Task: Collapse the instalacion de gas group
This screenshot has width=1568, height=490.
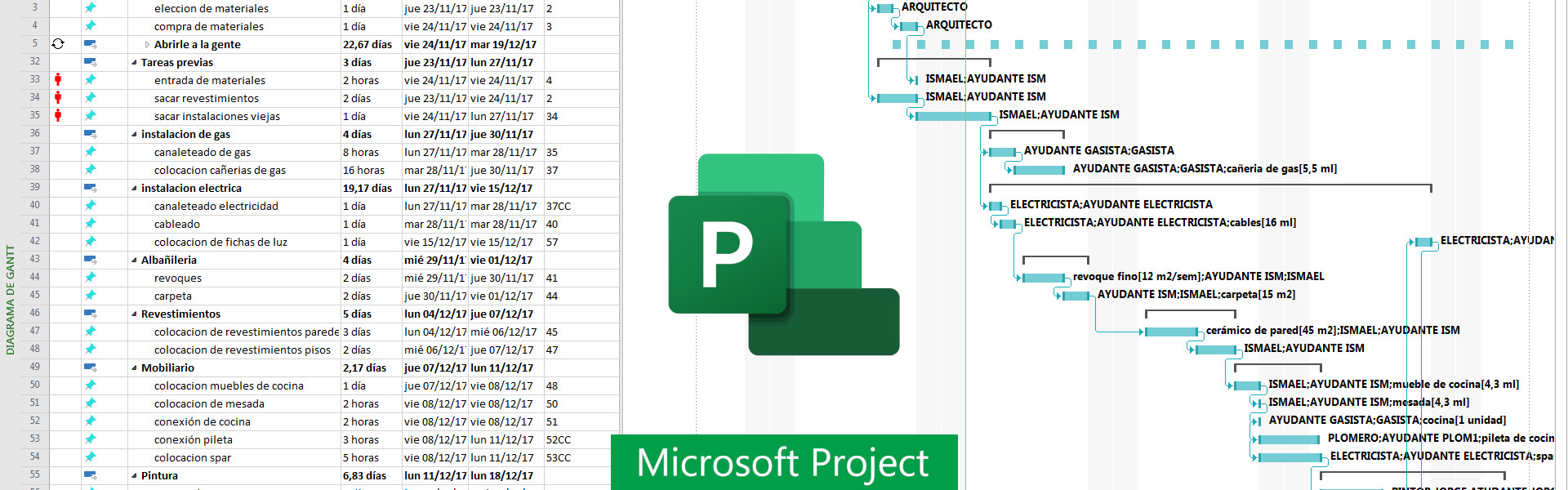Action: [x=134, y=135]
